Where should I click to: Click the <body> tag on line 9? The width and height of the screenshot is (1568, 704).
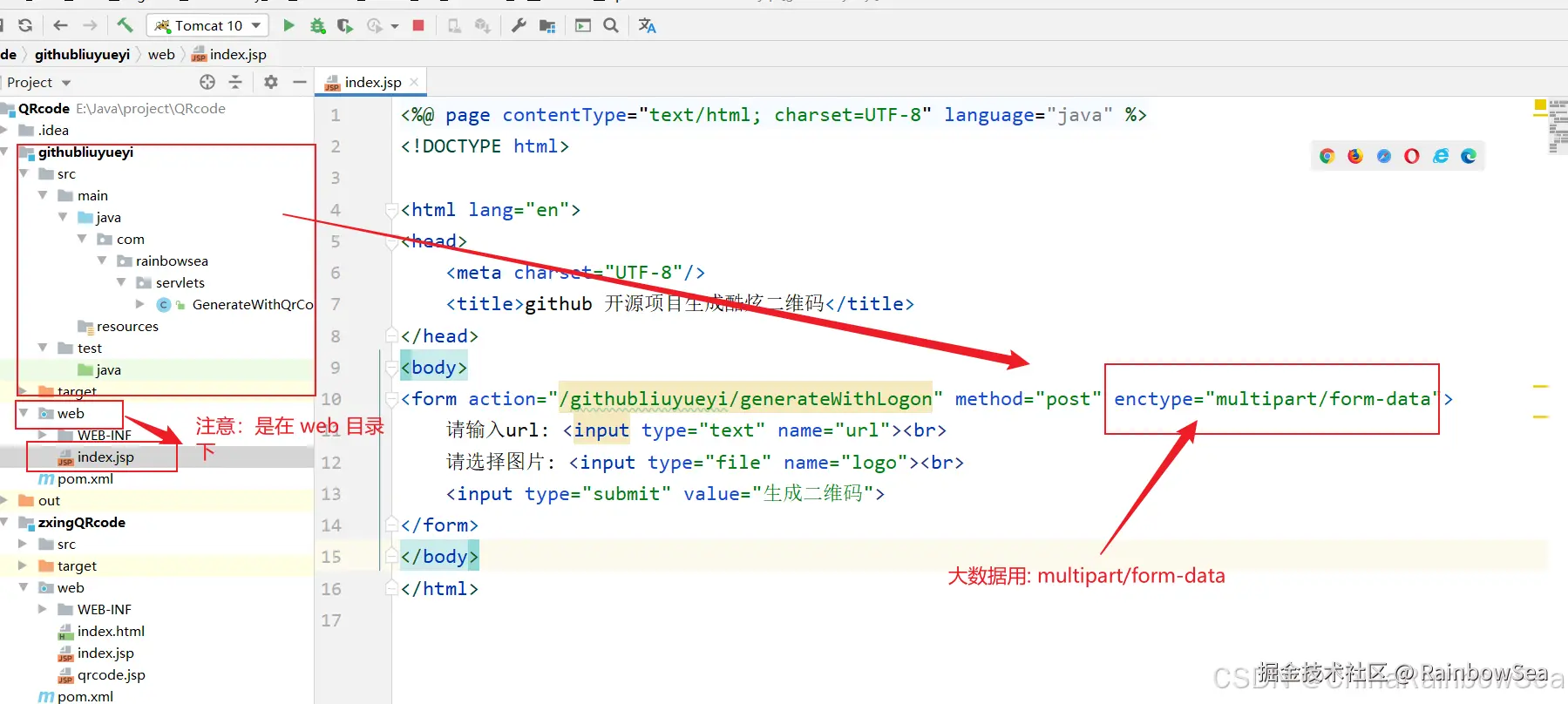point(434,368)
